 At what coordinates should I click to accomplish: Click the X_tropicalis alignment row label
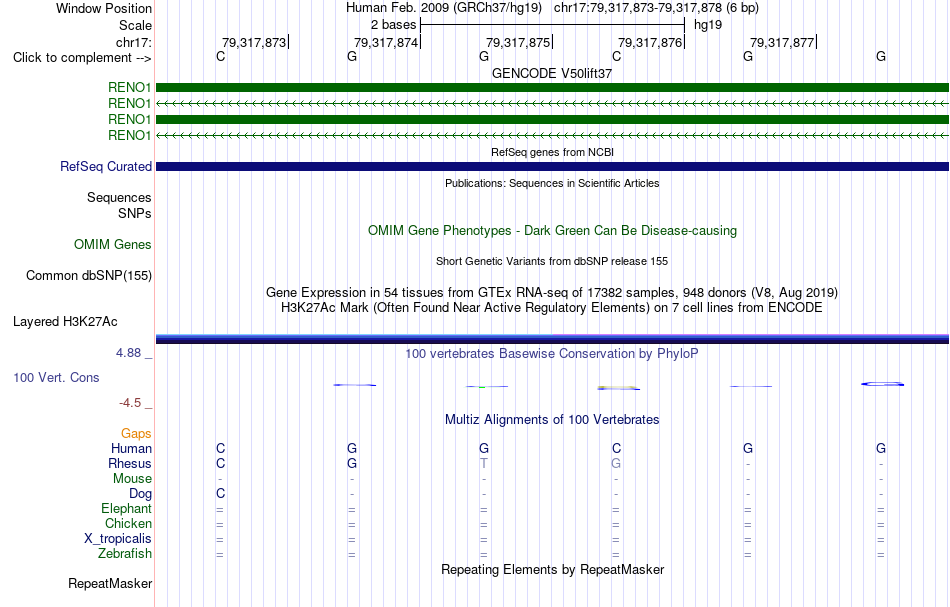tap(118, 539)
